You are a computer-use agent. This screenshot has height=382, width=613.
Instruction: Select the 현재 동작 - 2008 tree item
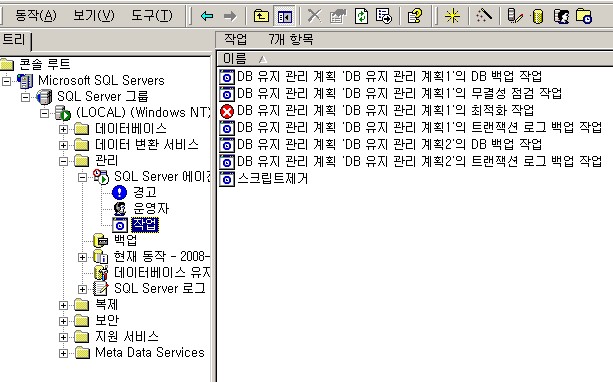coord(162,257)
